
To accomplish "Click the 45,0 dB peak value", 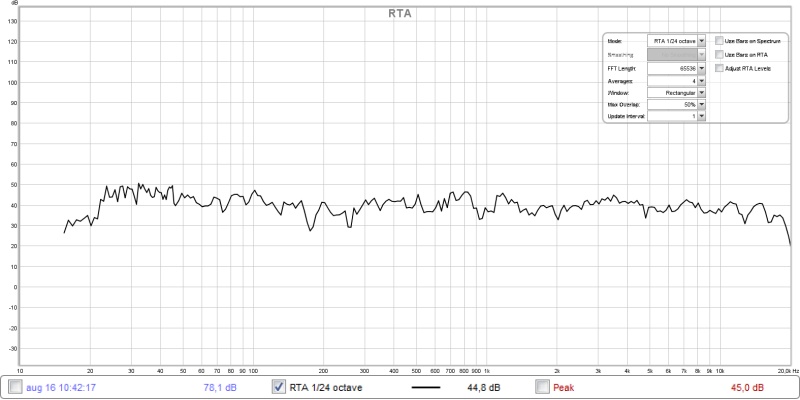I will [x=747, y=388].
